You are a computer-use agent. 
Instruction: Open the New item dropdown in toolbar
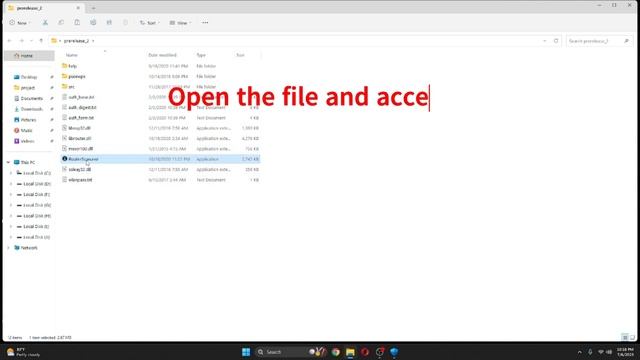pyautogui.click(x=20, y=23)
